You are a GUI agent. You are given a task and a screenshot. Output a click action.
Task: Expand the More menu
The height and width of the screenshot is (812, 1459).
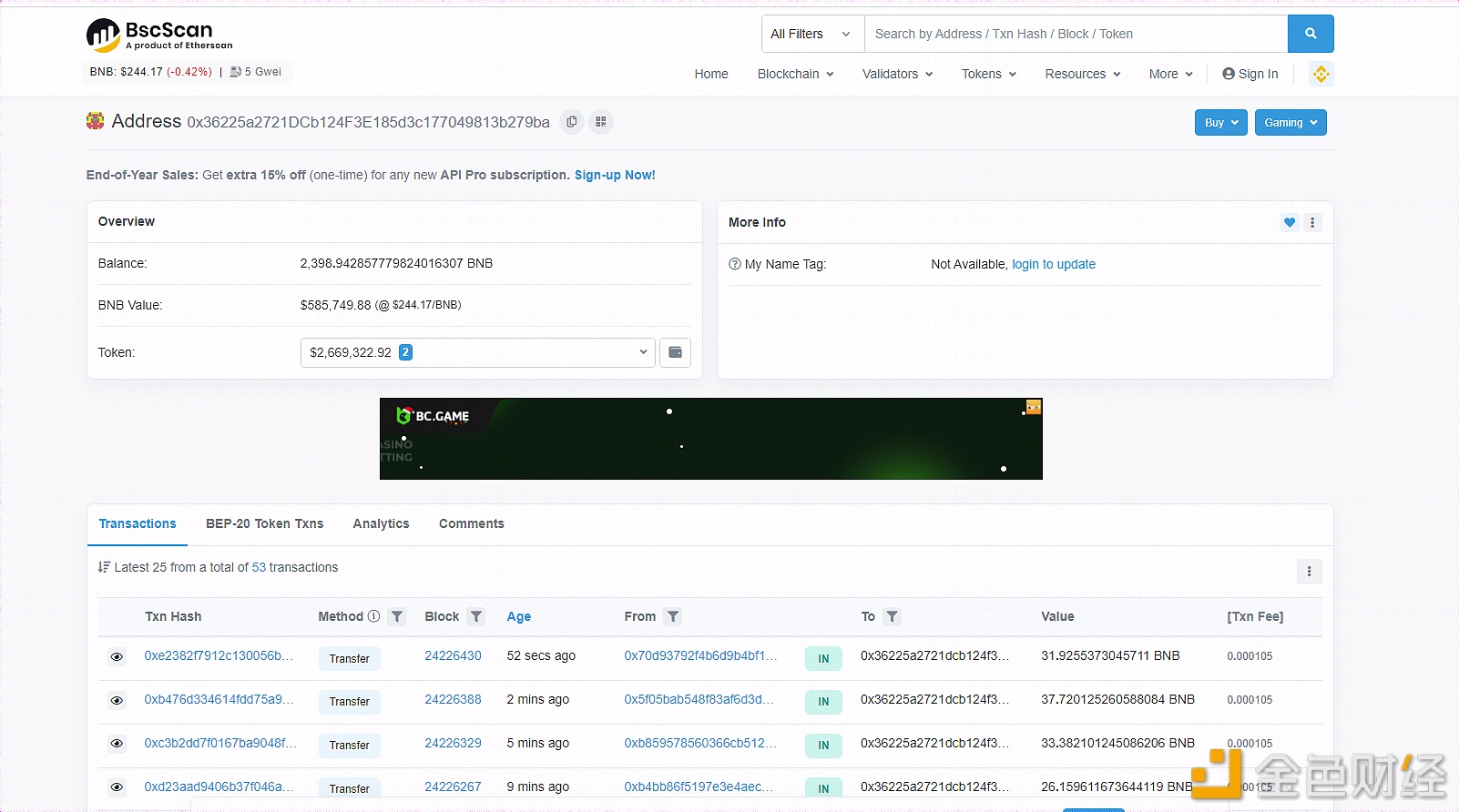(1171, 74)
